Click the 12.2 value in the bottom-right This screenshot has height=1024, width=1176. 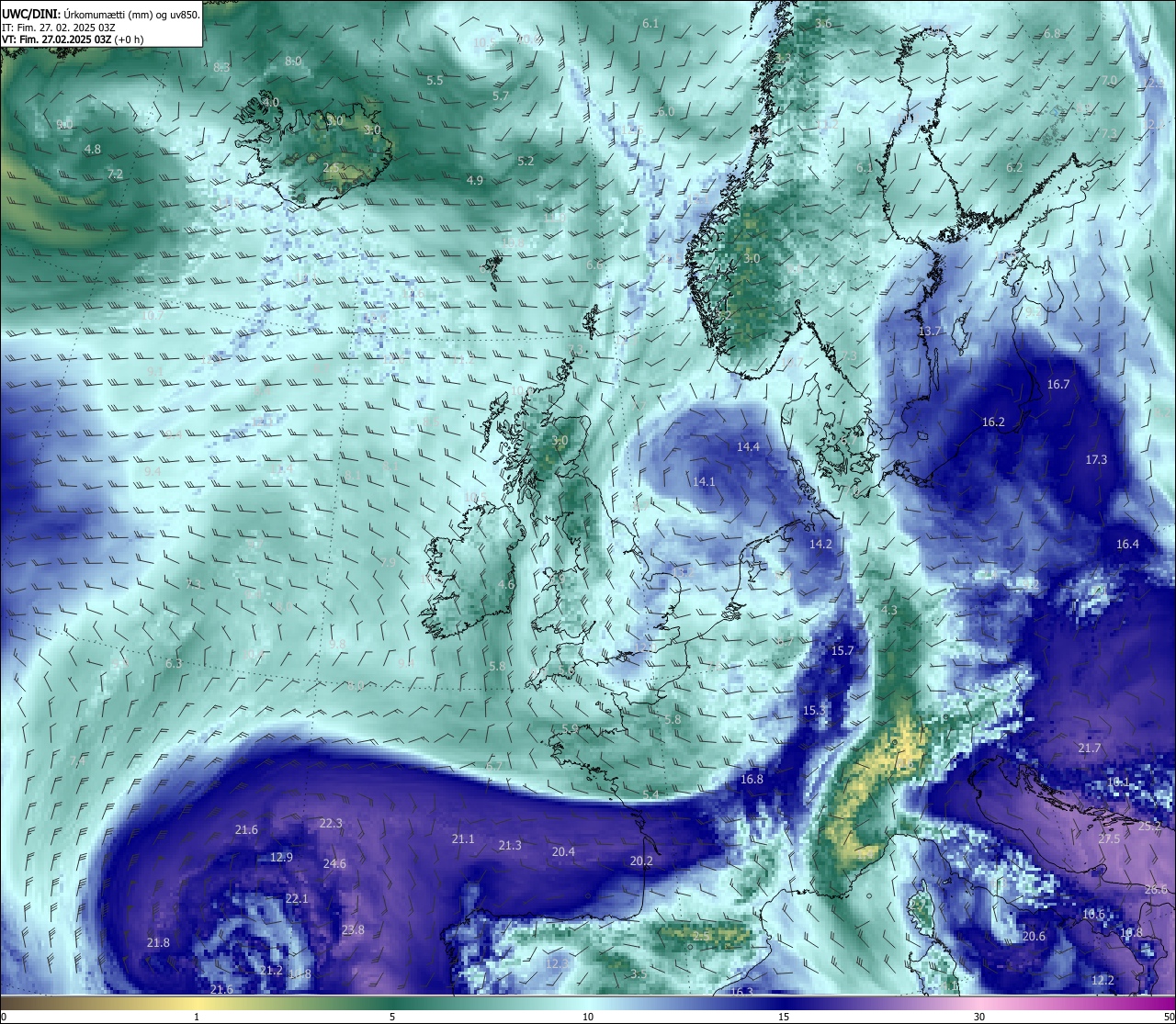tap(1102, 981)
